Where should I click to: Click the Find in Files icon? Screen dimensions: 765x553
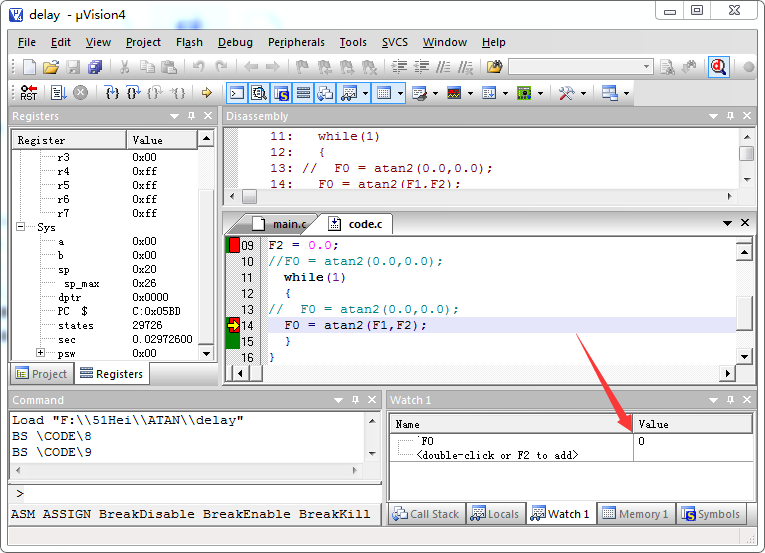pyautogui.click(x=494, y=67)
